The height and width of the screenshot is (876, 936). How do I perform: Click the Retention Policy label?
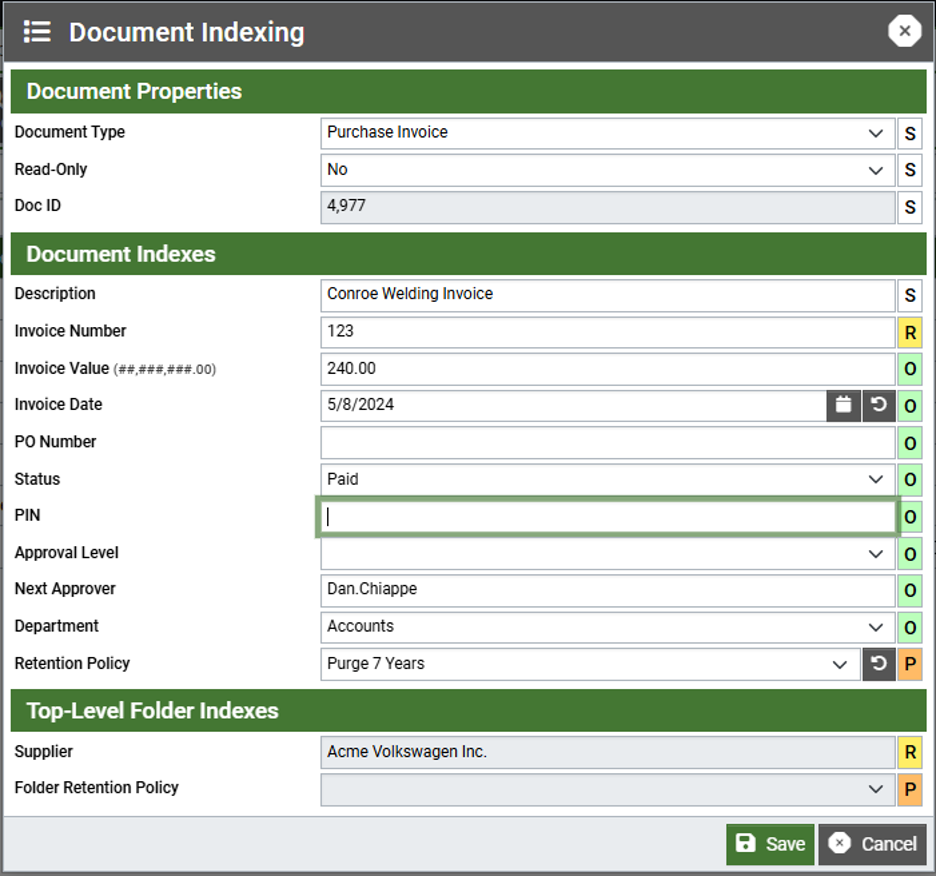[72, 663]
